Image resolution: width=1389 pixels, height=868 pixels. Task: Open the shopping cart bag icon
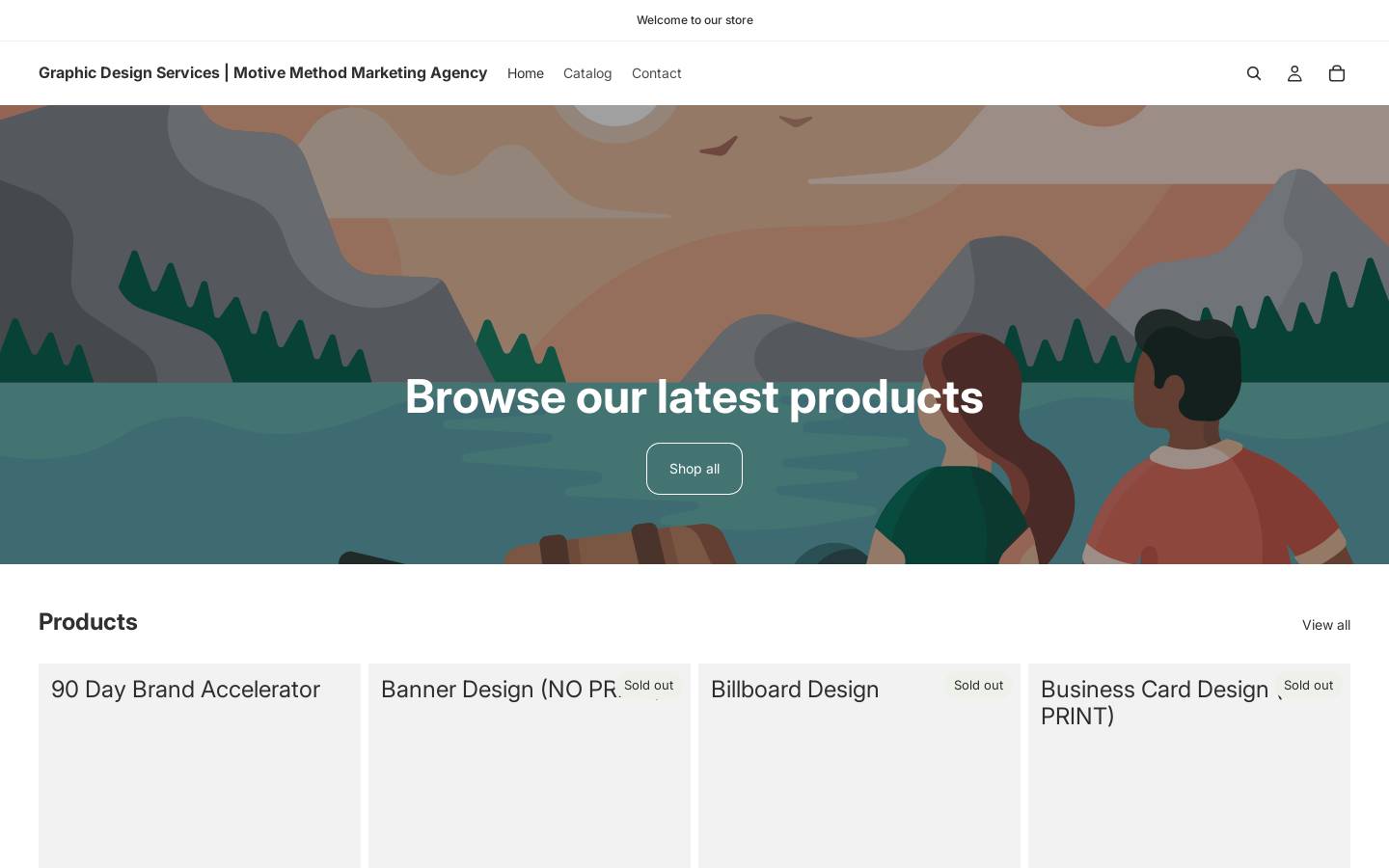point(1336,73)
